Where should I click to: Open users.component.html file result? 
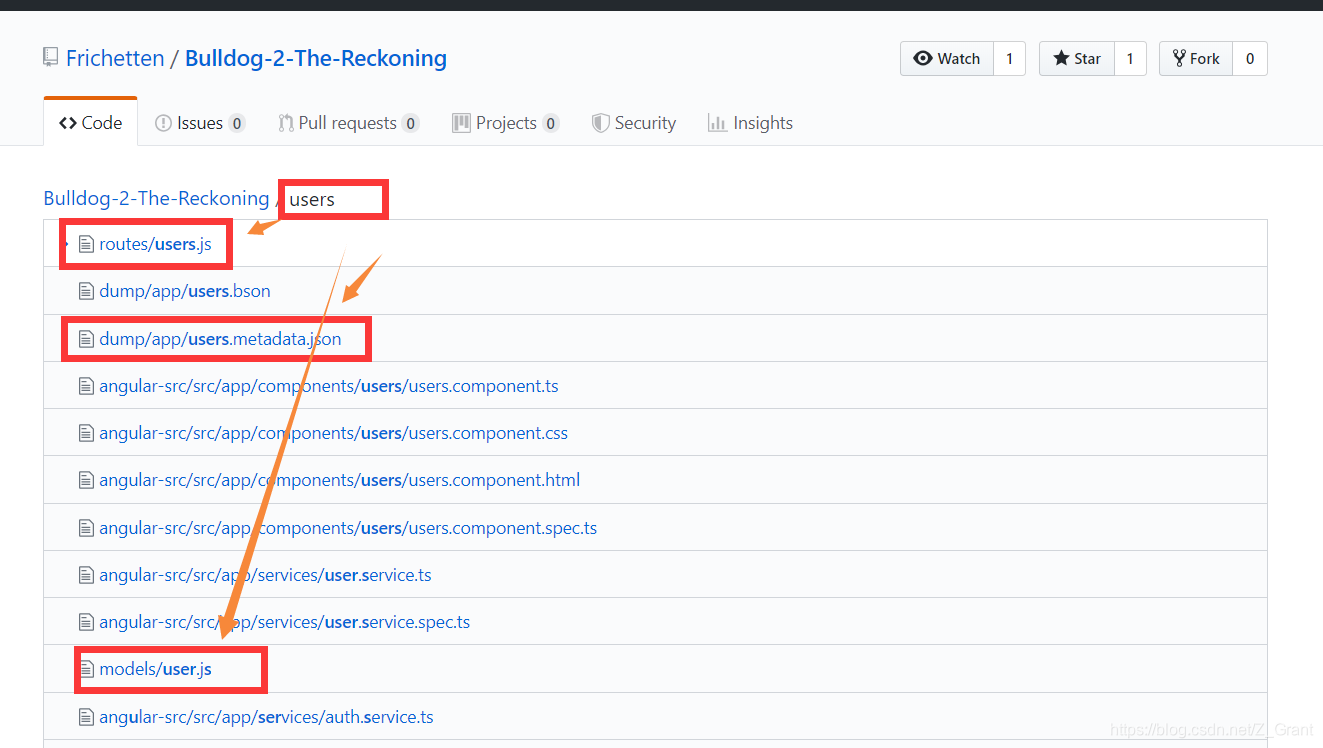[x=339, y=480]
